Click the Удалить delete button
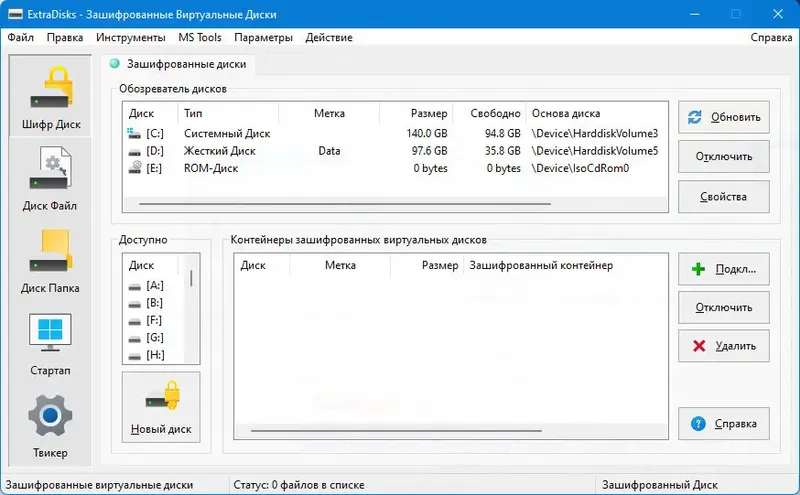 (723, 346)
